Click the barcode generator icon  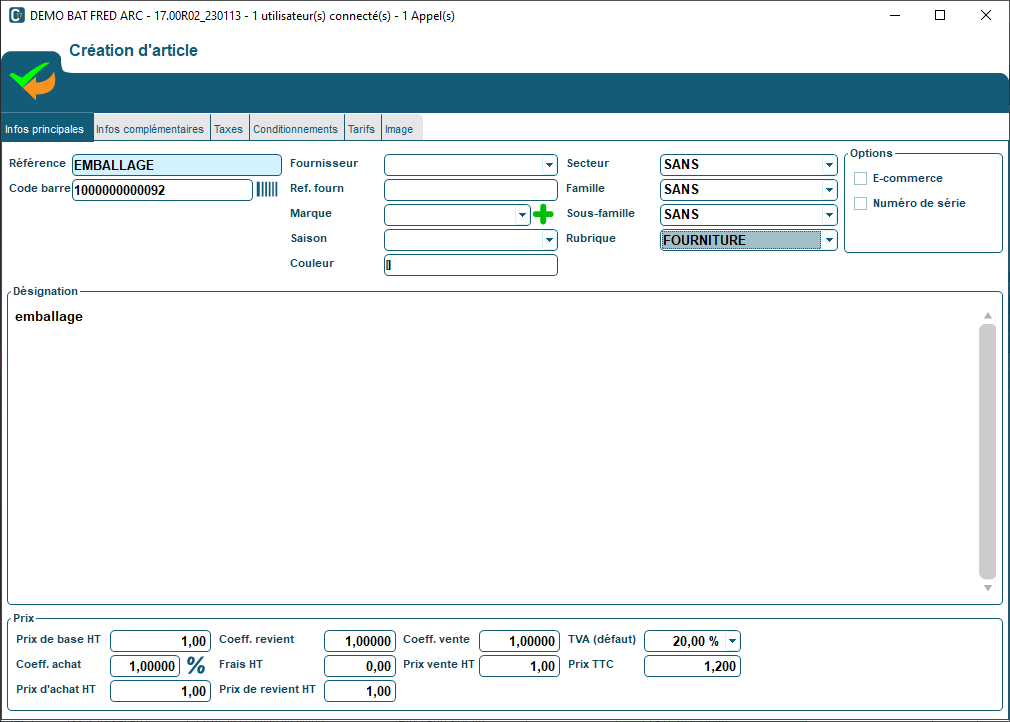pyautogui.click(x=267, y=189)
